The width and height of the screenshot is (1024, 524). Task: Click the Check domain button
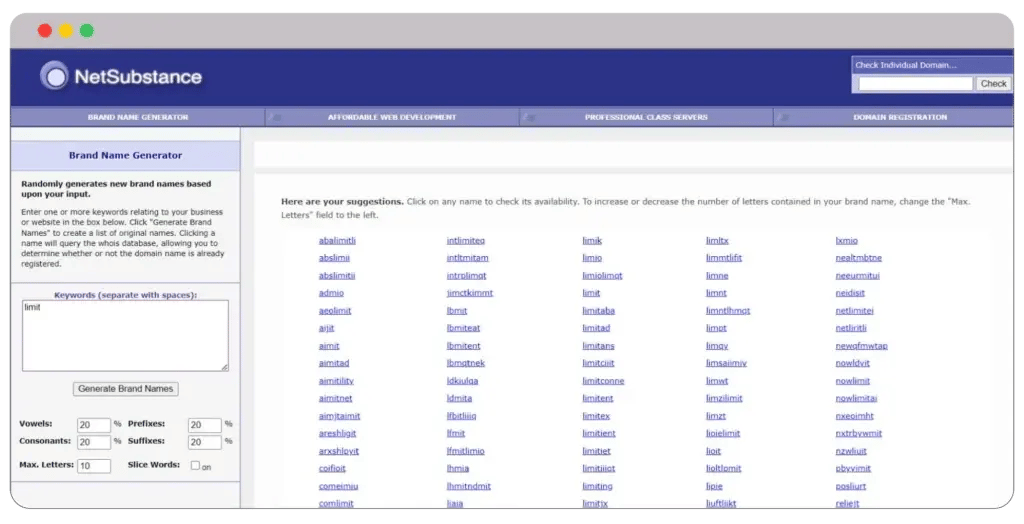click(993, 84)
